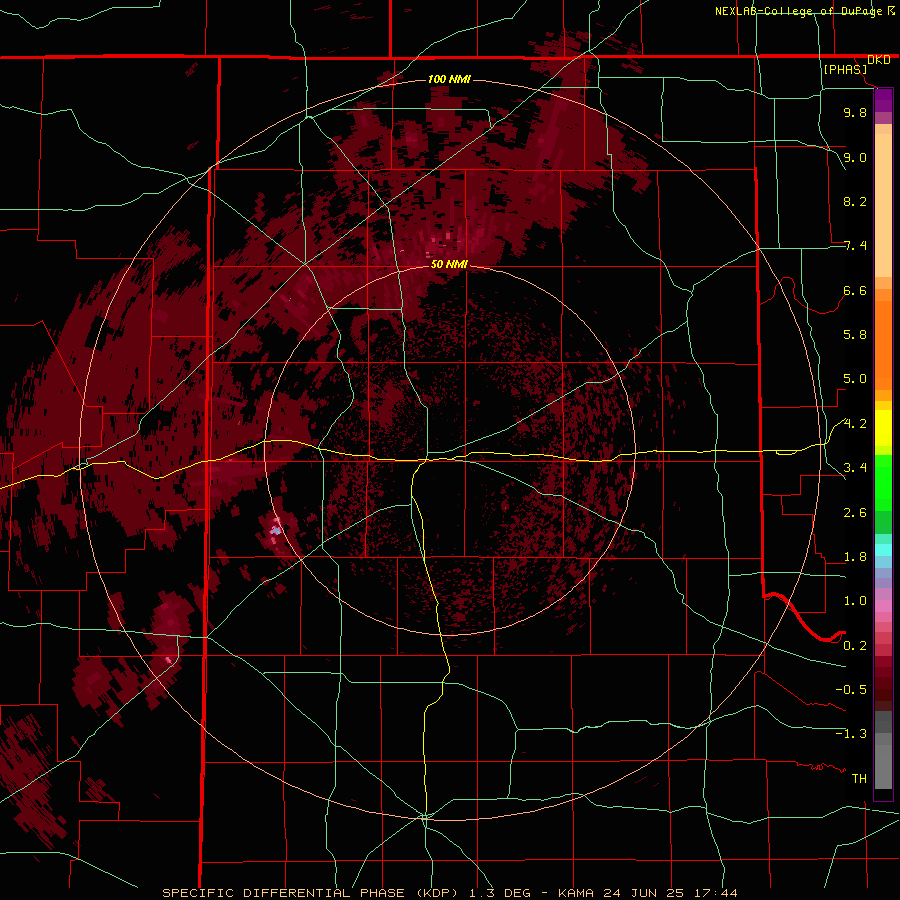Click the 8.2 legend value
This screenshot has width=900, height=900.
point(855,201)
